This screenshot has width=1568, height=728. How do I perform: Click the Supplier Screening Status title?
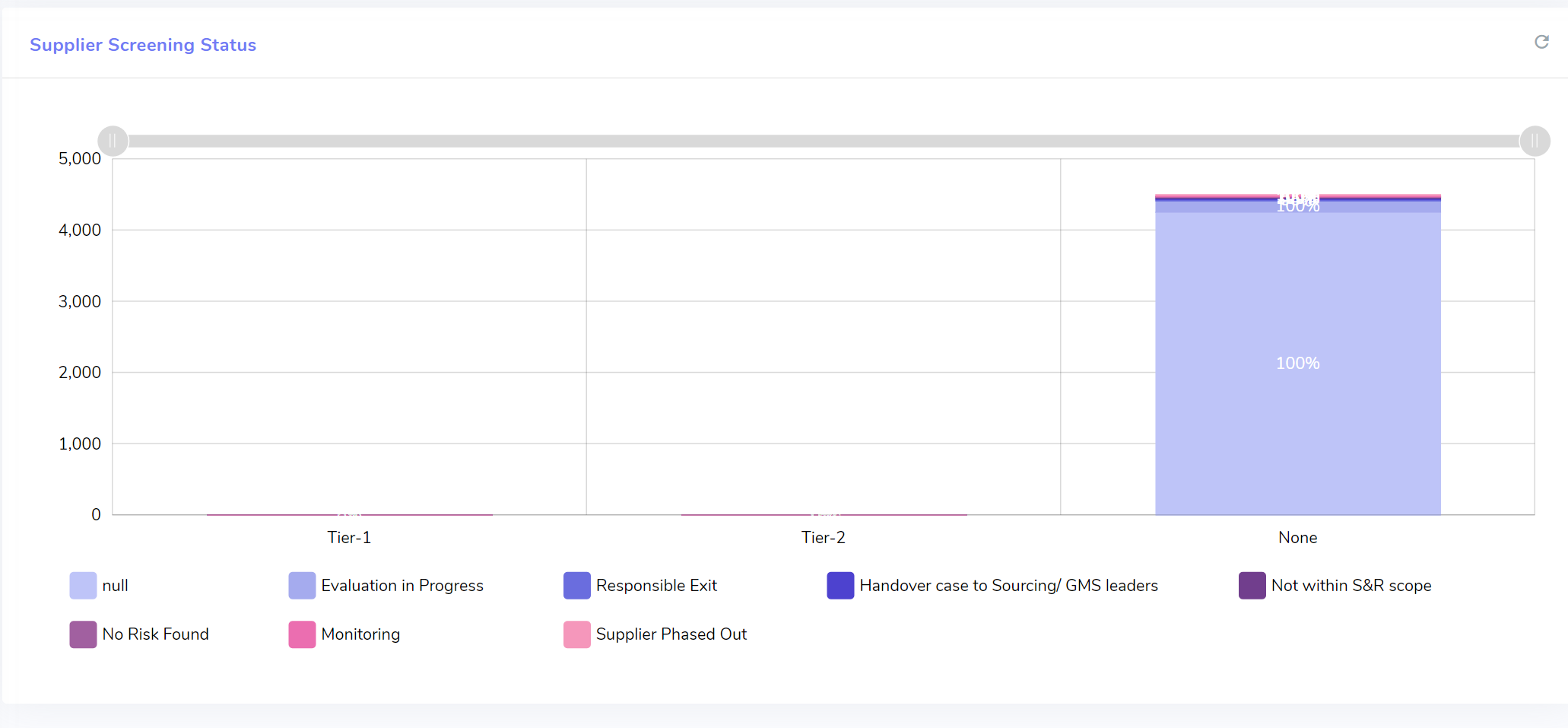pyautogui.click(x=143, y=45)
